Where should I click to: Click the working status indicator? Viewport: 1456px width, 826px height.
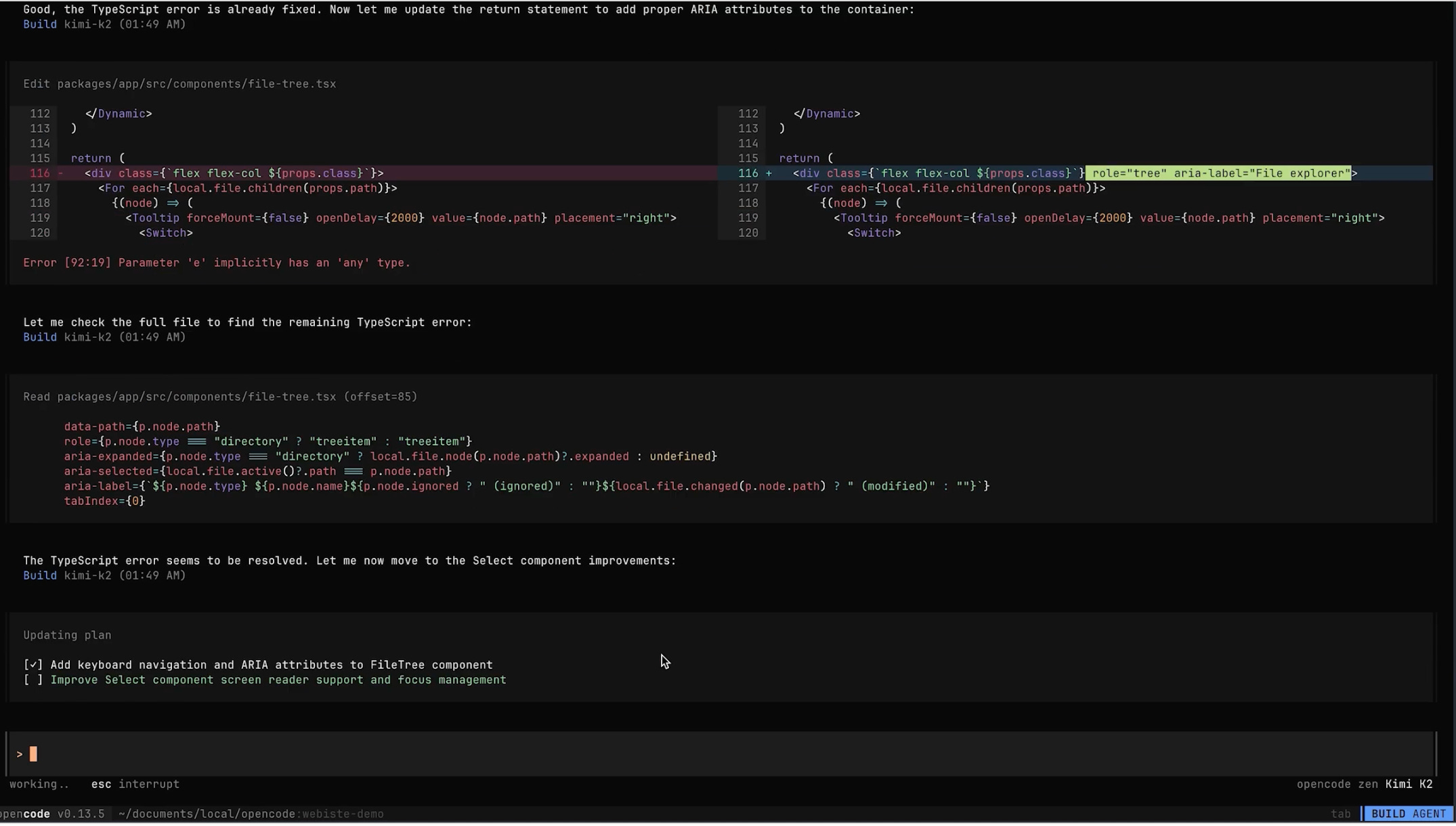(39, 784)
